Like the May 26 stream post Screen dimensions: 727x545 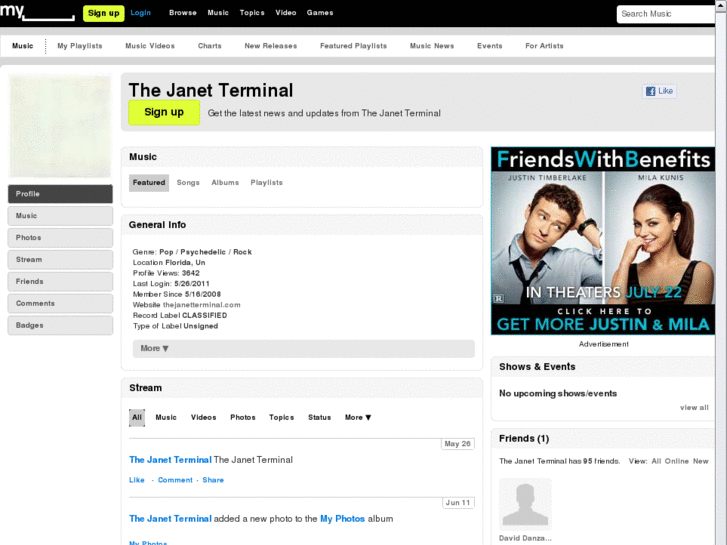coord(137,480)
